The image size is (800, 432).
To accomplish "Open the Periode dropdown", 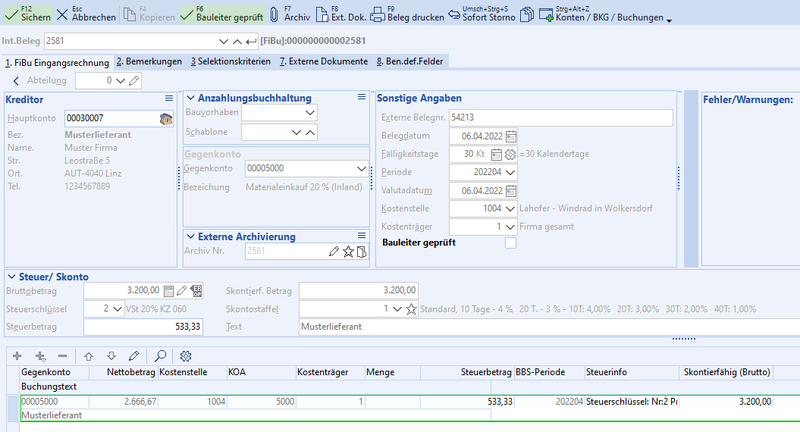I will pyautogui.click(x=511, y=172).
